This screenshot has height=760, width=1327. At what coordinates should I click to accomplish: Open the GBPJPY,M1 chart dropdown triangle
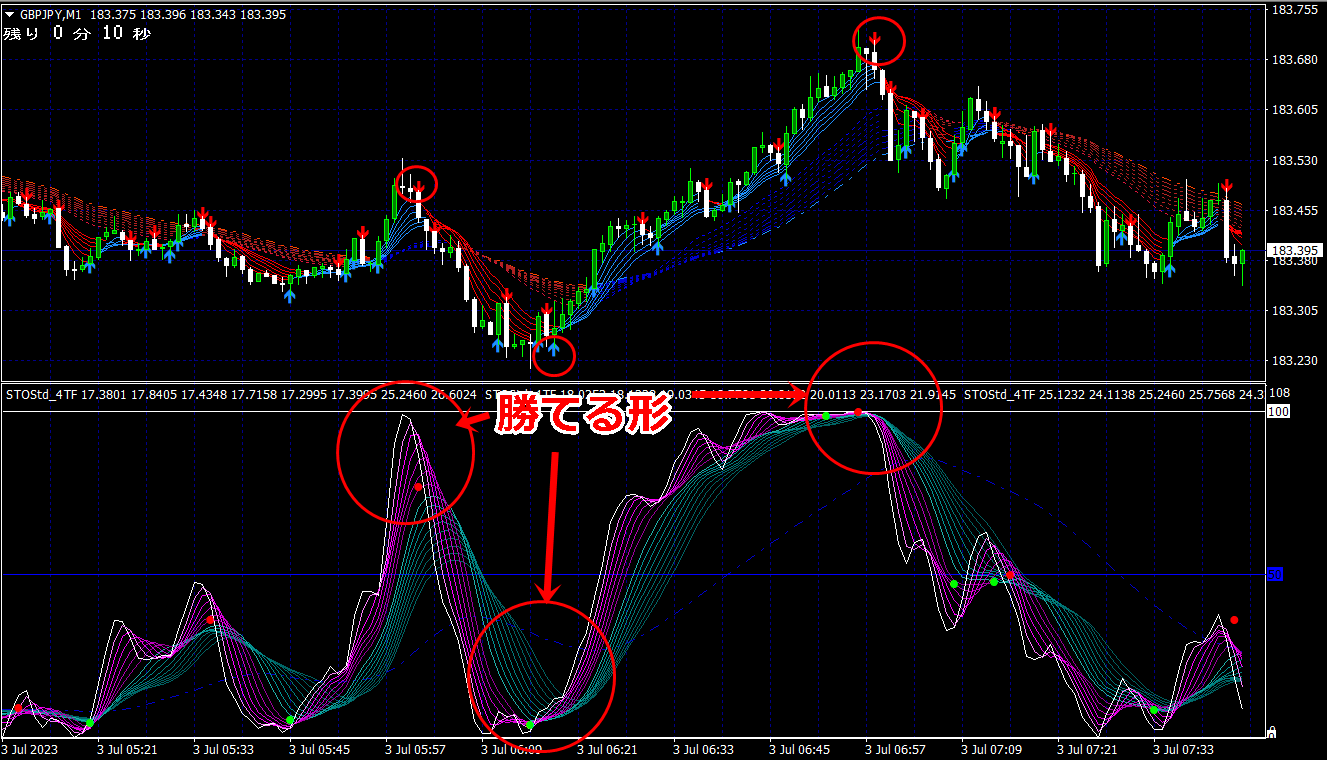[x=10, y=13]
